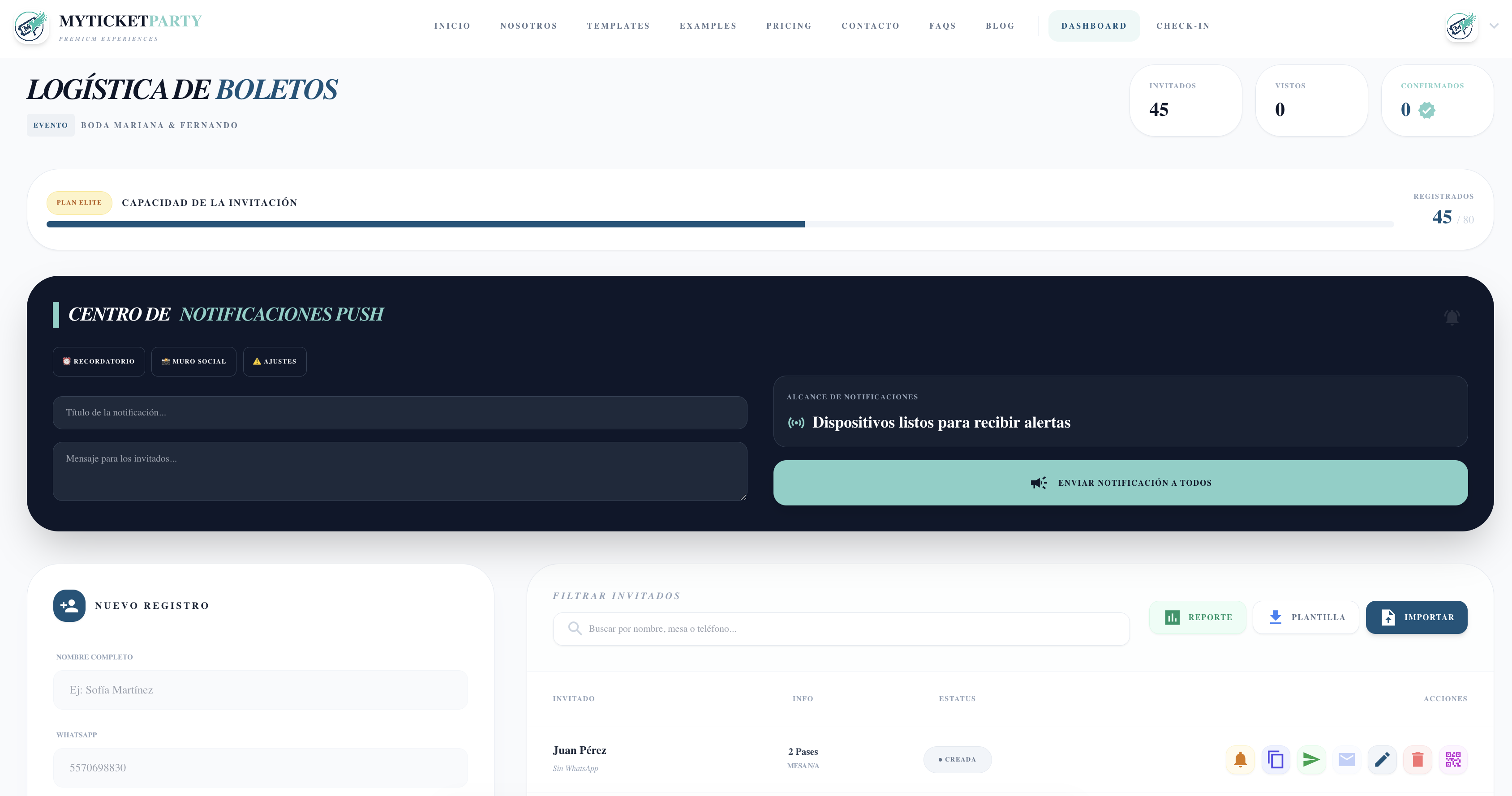Screen dimensions: 1512x796
Task: Select the Recordatorio notification preset
Action: pos(99,361)
